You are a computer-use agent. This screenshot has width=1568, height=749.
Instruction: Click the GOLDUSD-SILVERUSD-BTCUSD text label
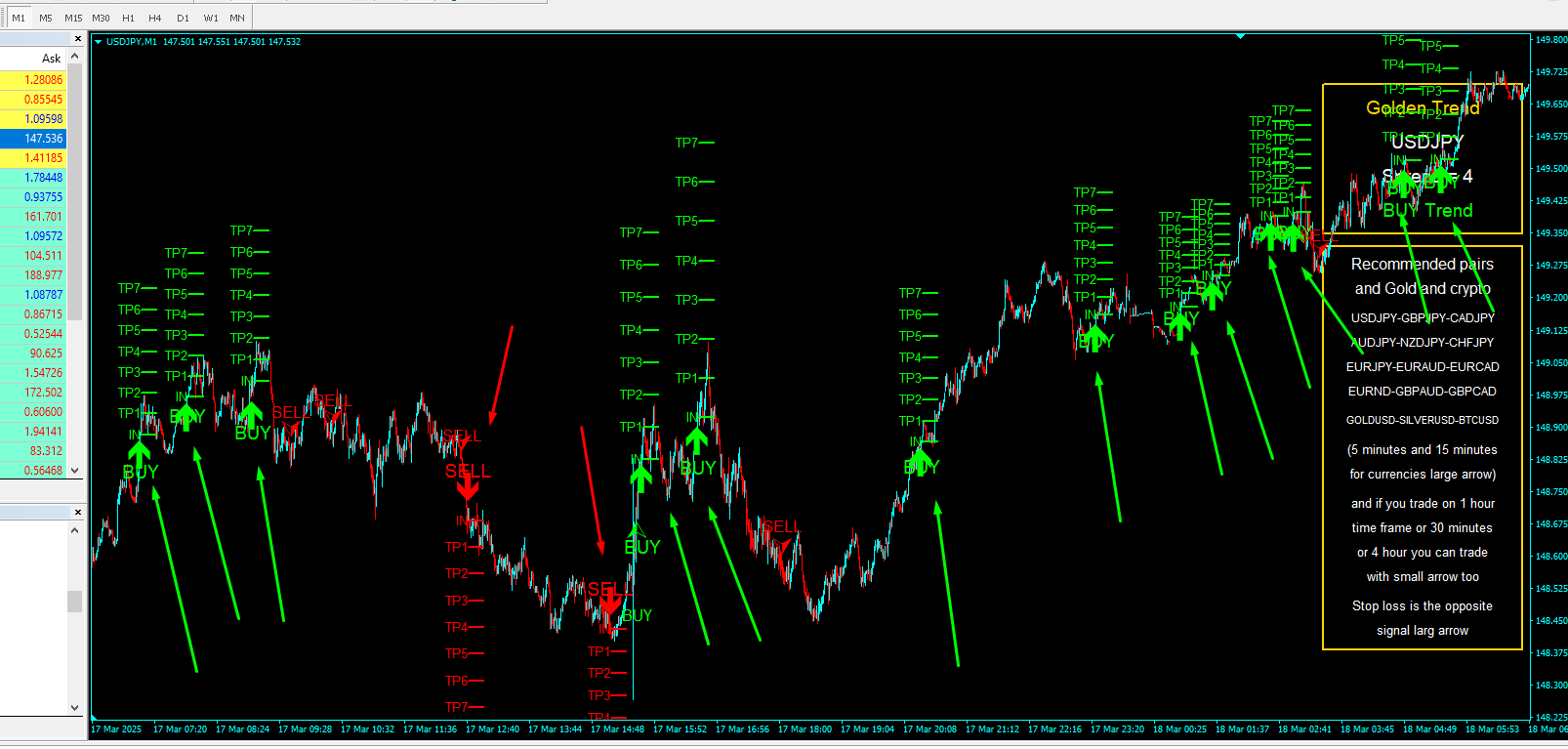(1423, 420)
